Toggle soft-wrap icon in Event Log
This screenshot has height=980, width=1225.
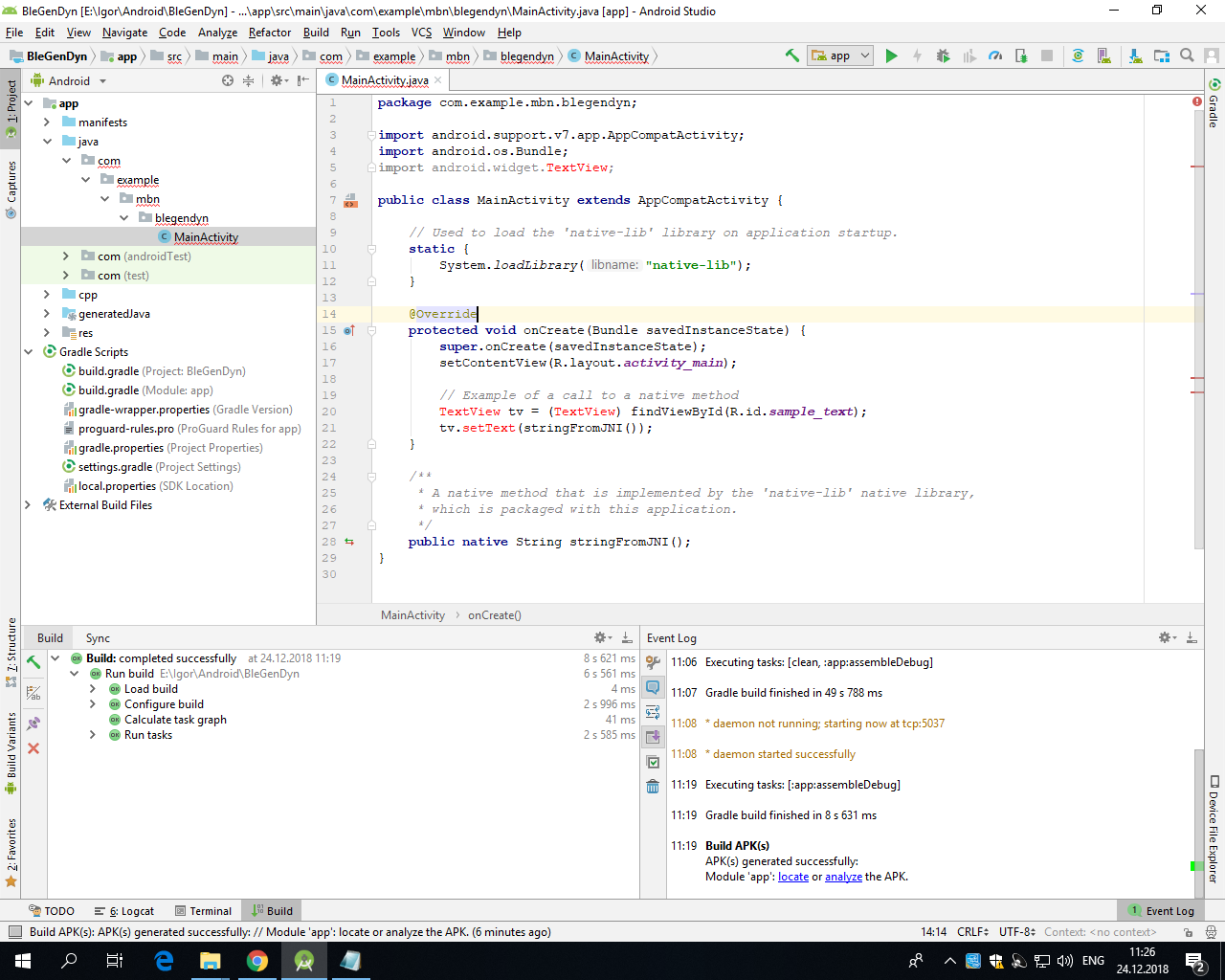[x=653, y=712]
